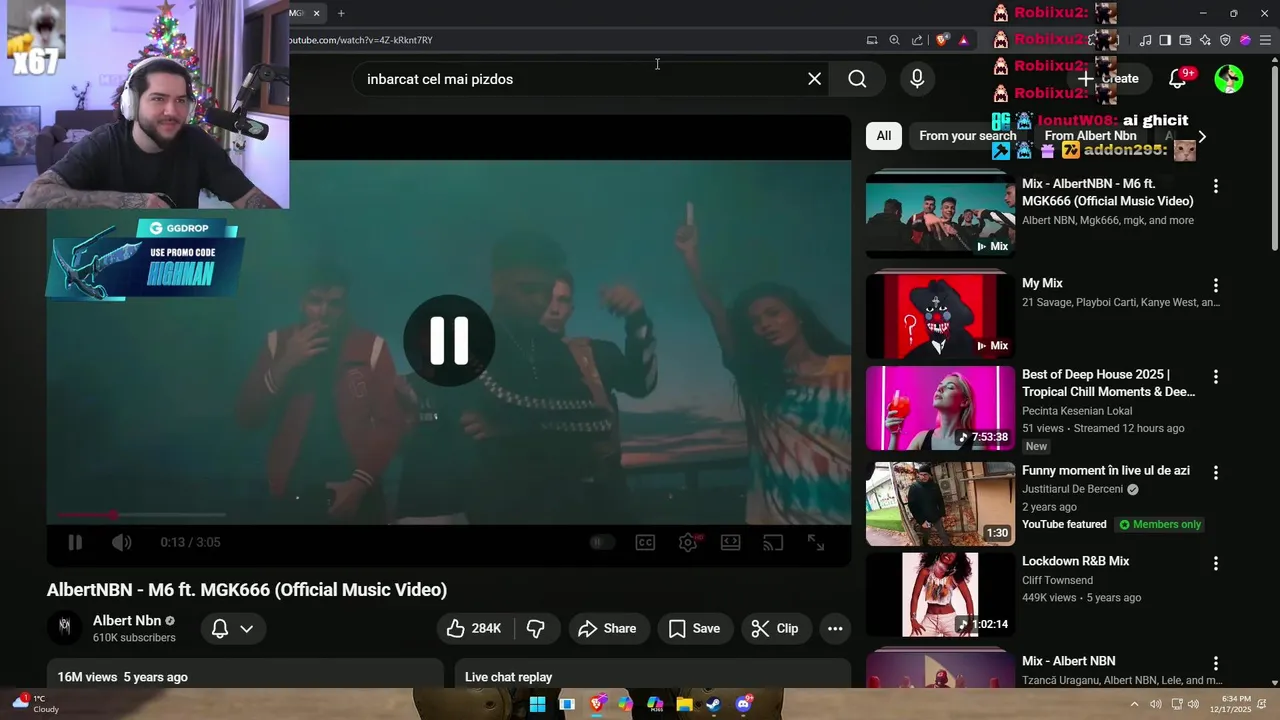The width and height of the screenshot is (1280, 720).
Task: Start voice search with microphone
Action: 917,79
